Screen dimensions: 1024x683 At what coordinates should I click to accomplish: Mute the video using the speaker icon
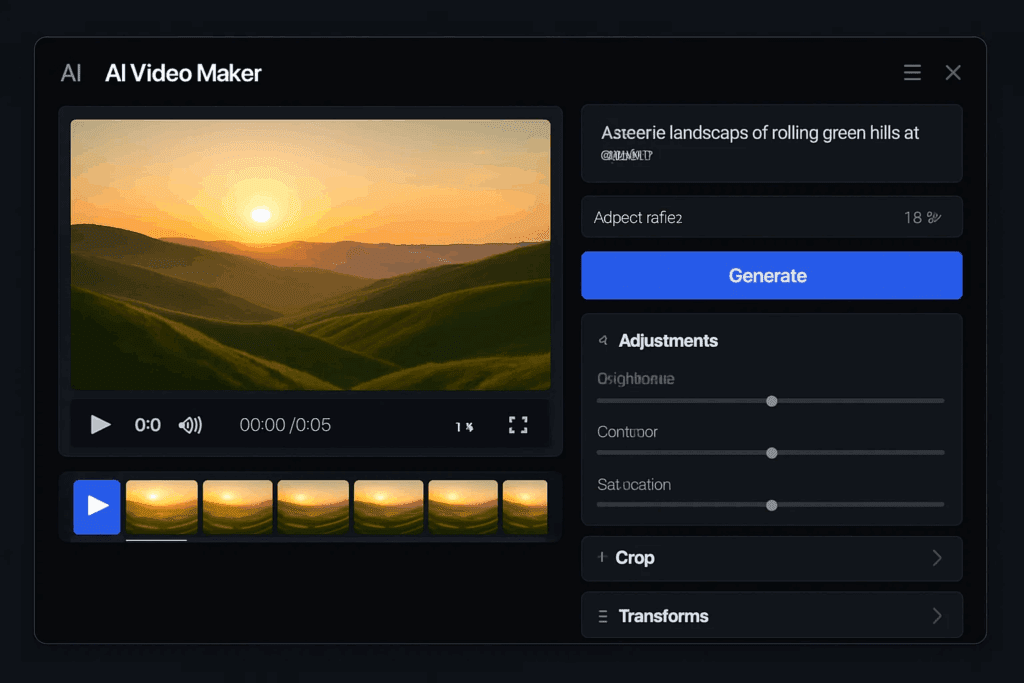pos(190,424)
